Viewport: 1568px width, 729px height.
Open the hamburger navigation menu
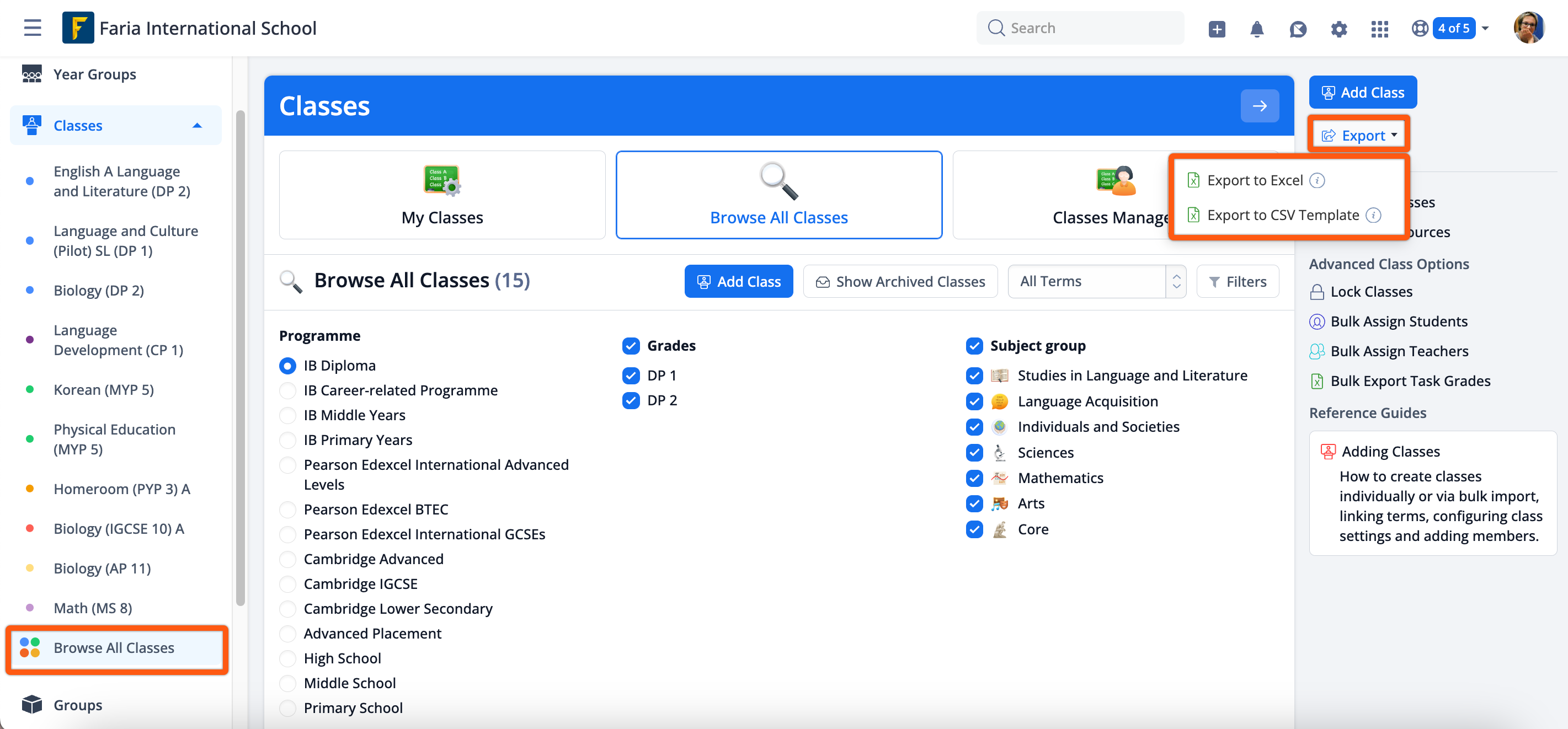point(32,28)
